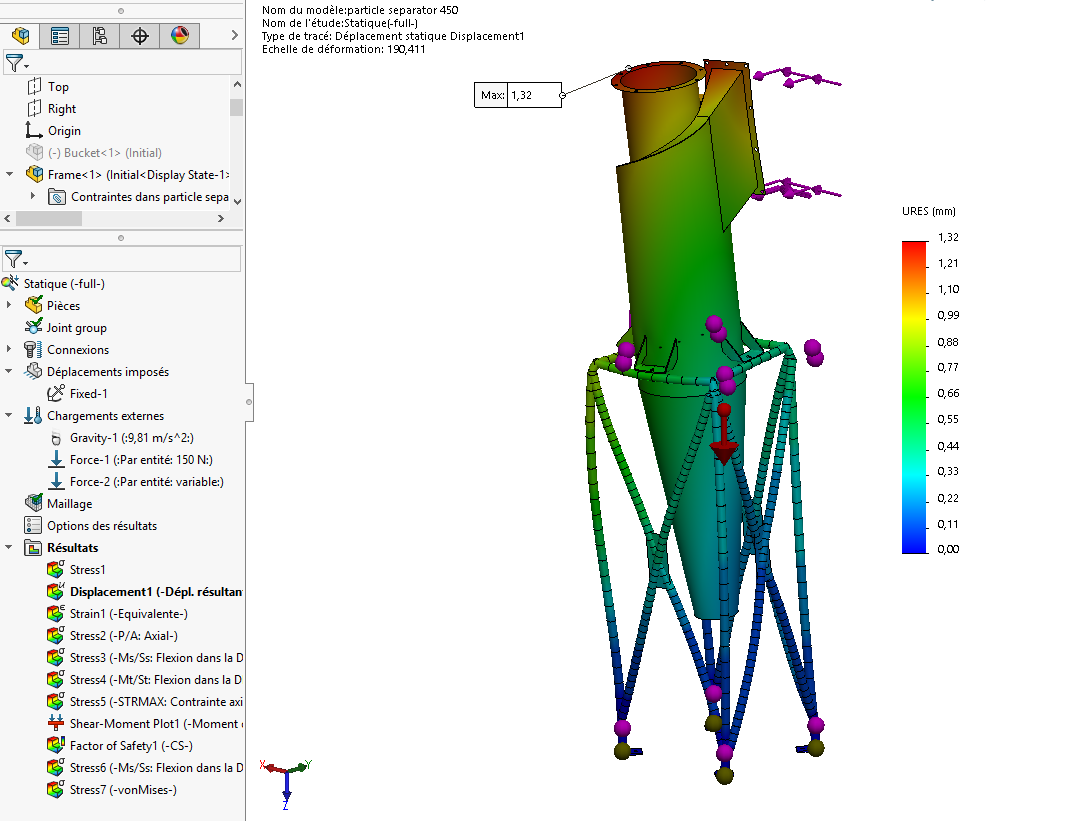Click the upper filter funnel icon
Screen dimensions: 1080x821
click(15, 63)
